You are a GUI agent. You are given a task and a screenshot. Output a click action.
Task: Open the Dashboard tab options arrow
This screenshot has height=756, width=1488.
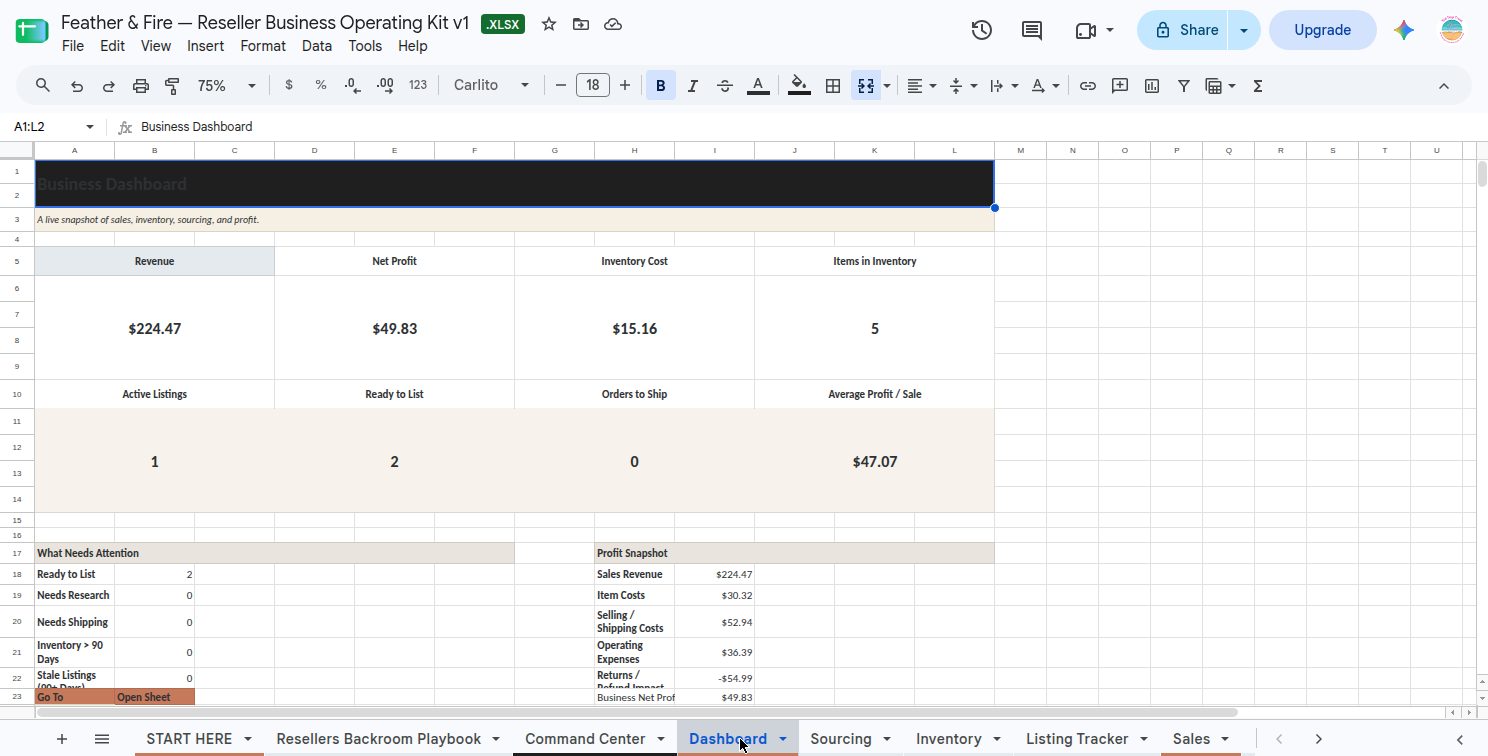pos(783,739)
